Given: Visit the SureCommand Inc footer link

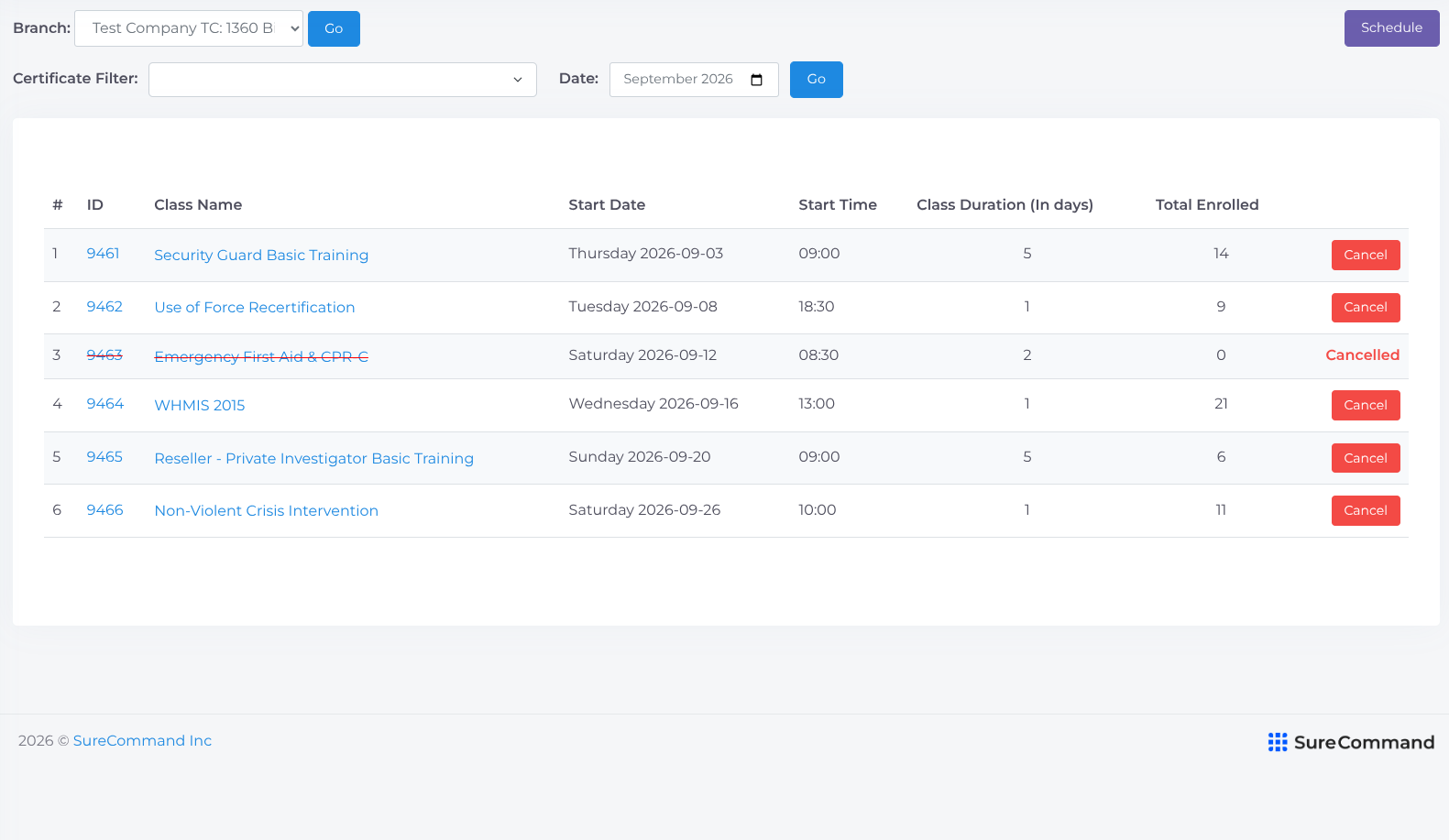Looking at the screenshot, I should coord(142,740).
